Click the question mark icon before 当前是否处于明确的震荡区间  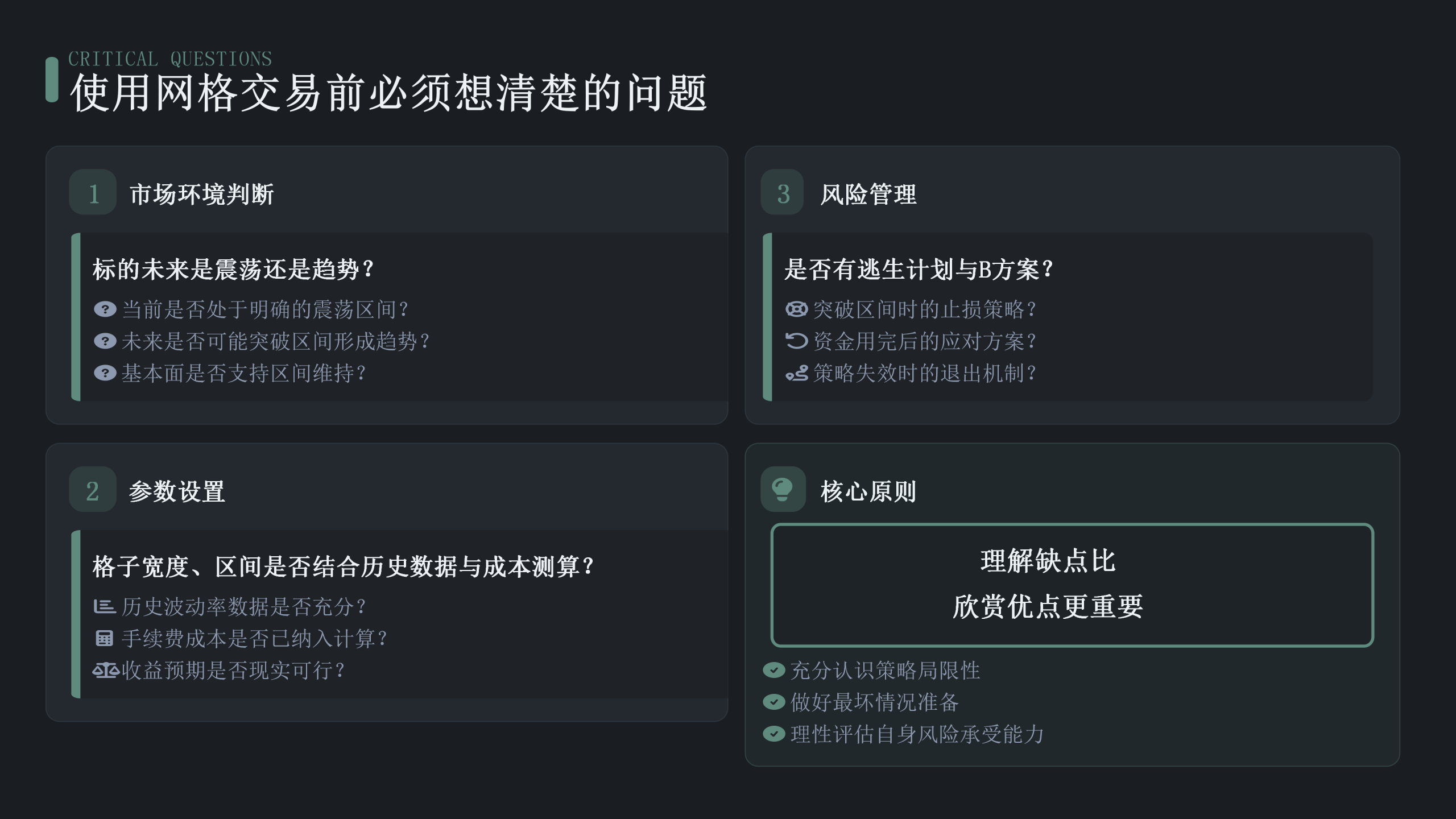(x=105, y=309)
